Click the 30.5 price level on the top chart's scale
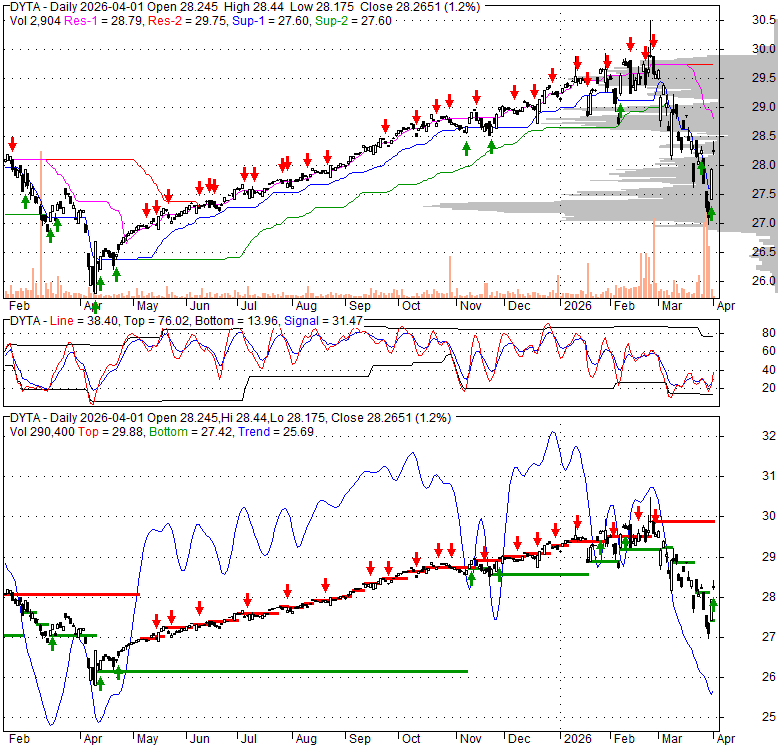 765,20
